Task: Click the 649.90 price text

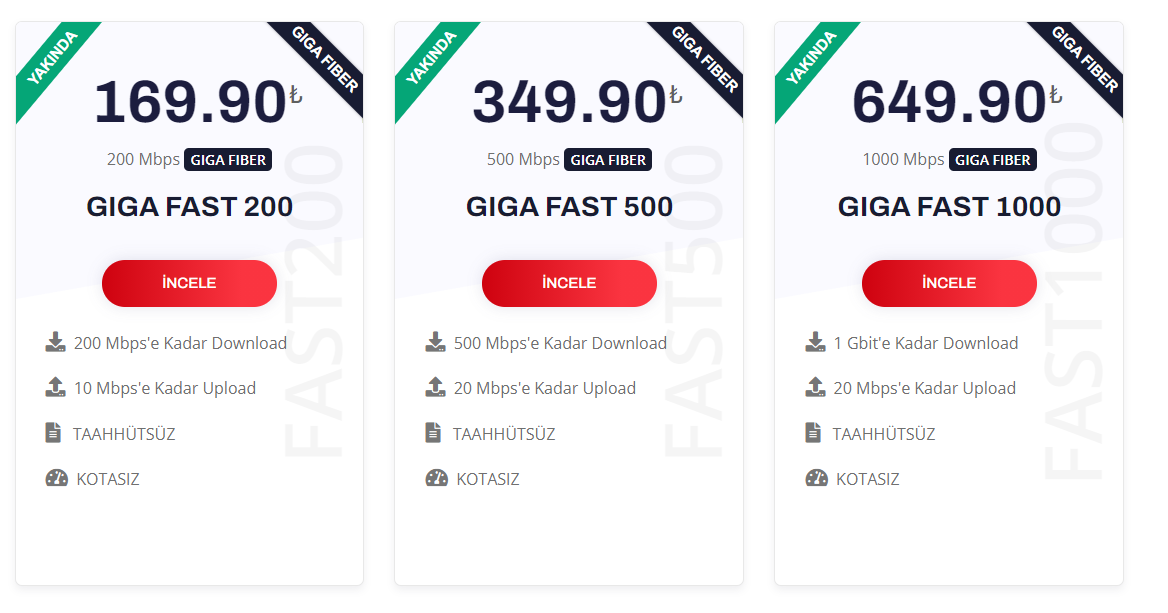Action: point(949,102)
